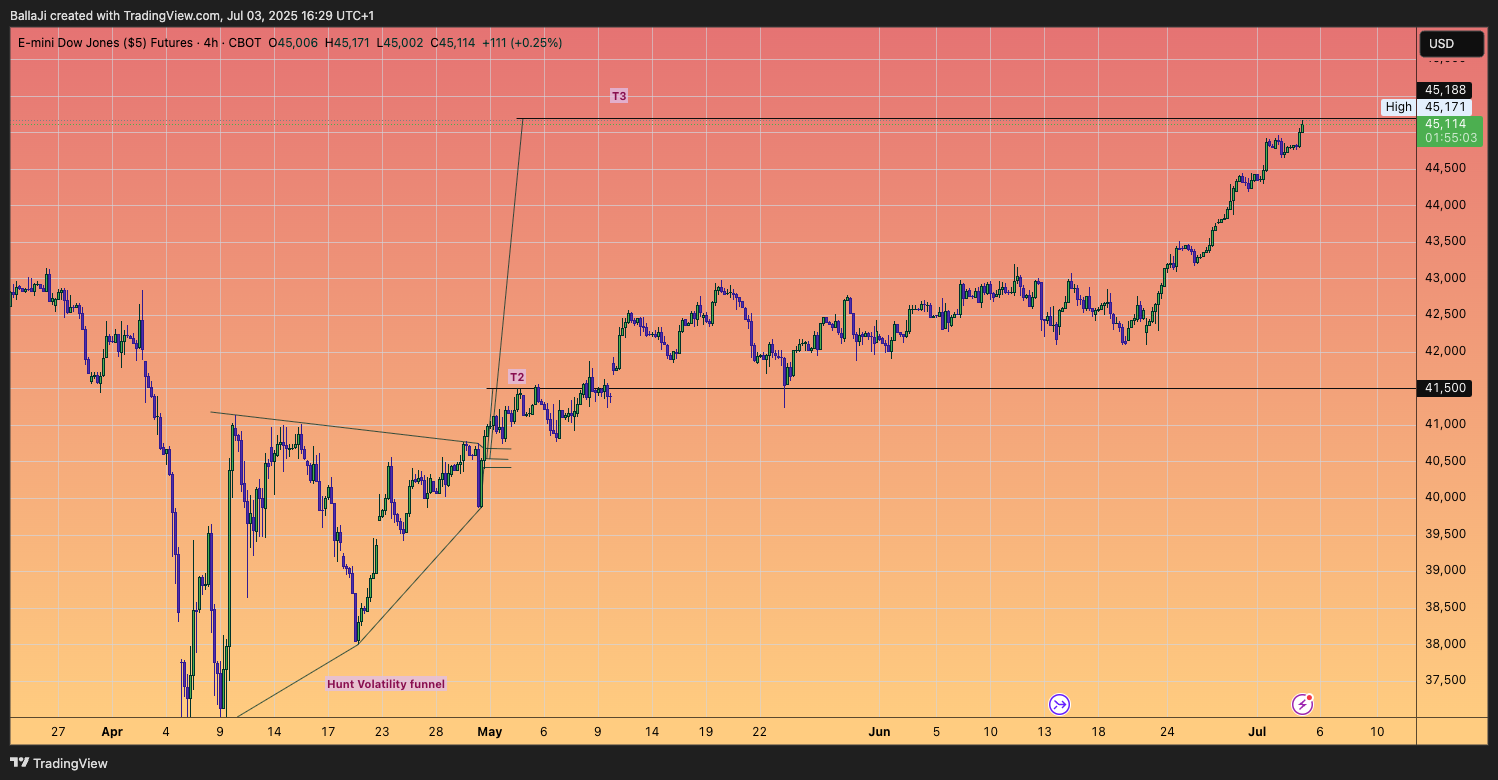The width and height of the screenshot is (1498, 780).
Task: Select the T3 target label on chart
Action: [x=619, y=96]
